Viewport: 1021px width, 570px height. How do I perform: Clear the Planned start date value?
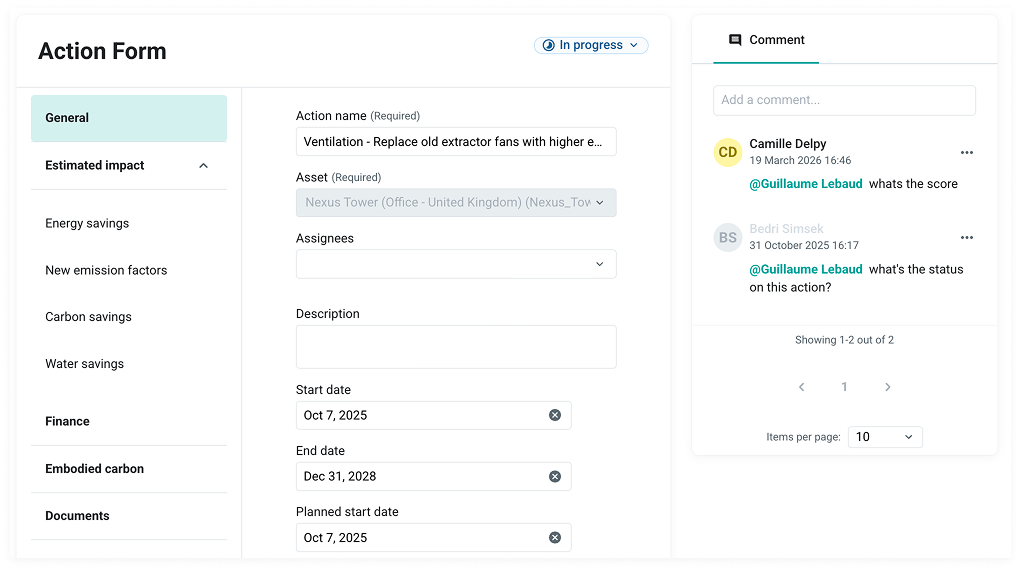(x=555, y=537)
